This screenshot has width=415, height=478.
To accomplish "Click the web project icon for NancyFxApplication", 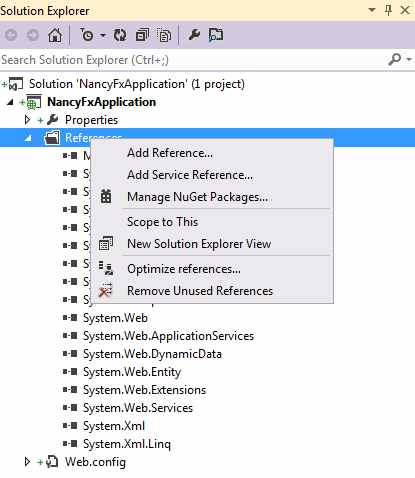I will click(34, 102).
